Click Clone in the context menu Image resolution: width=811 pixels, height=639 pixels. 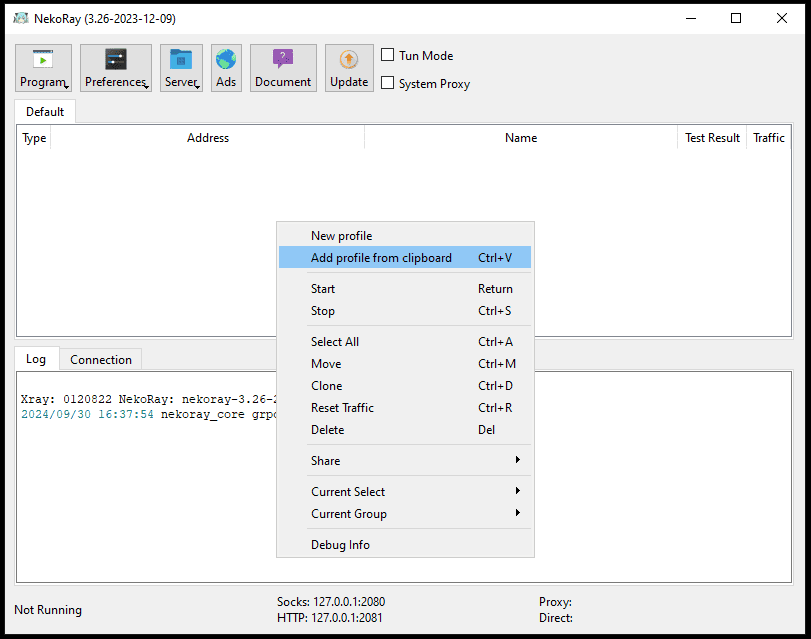(405, 385)
